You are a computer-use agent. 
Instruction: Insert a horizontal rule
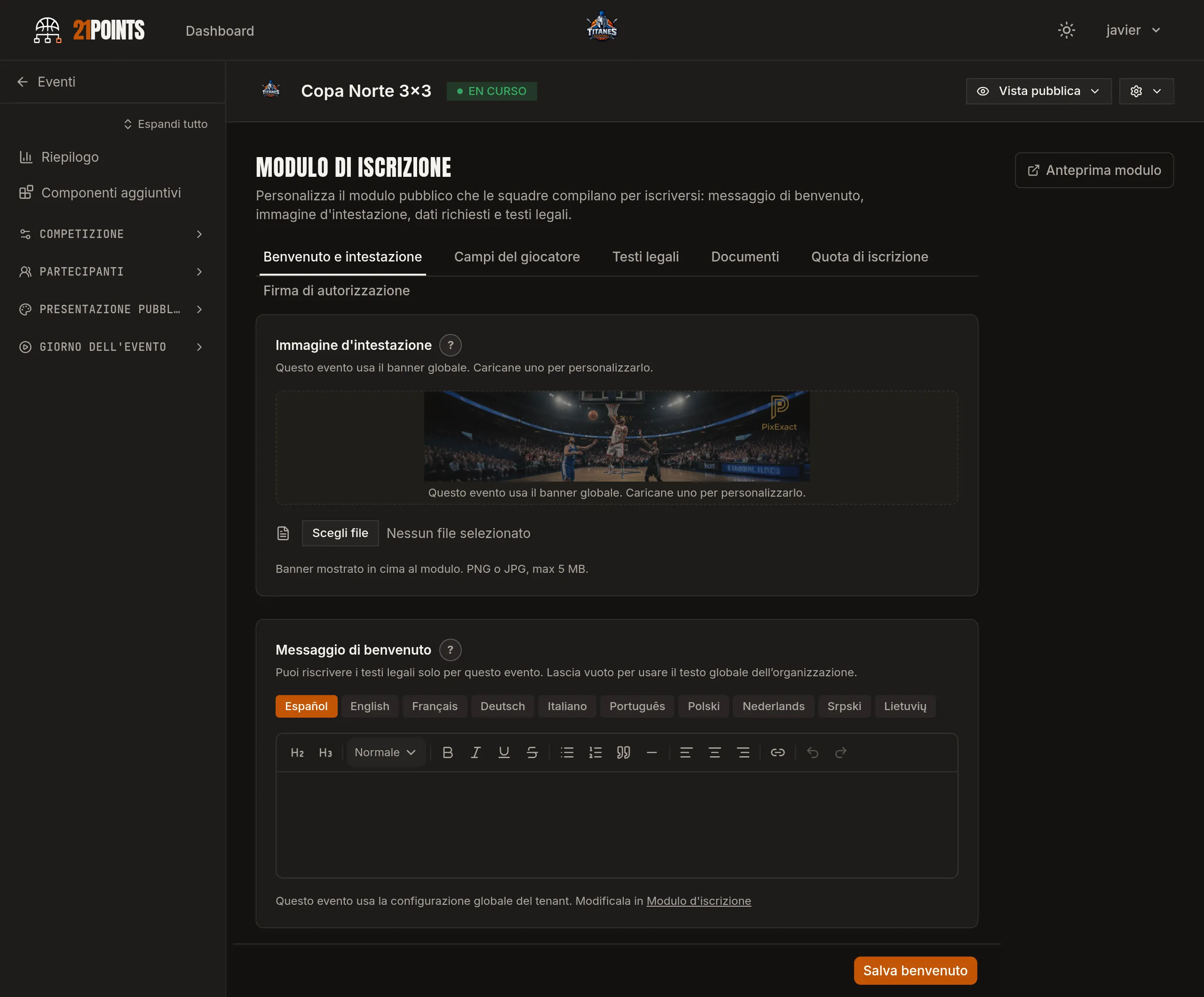[651, 753]
